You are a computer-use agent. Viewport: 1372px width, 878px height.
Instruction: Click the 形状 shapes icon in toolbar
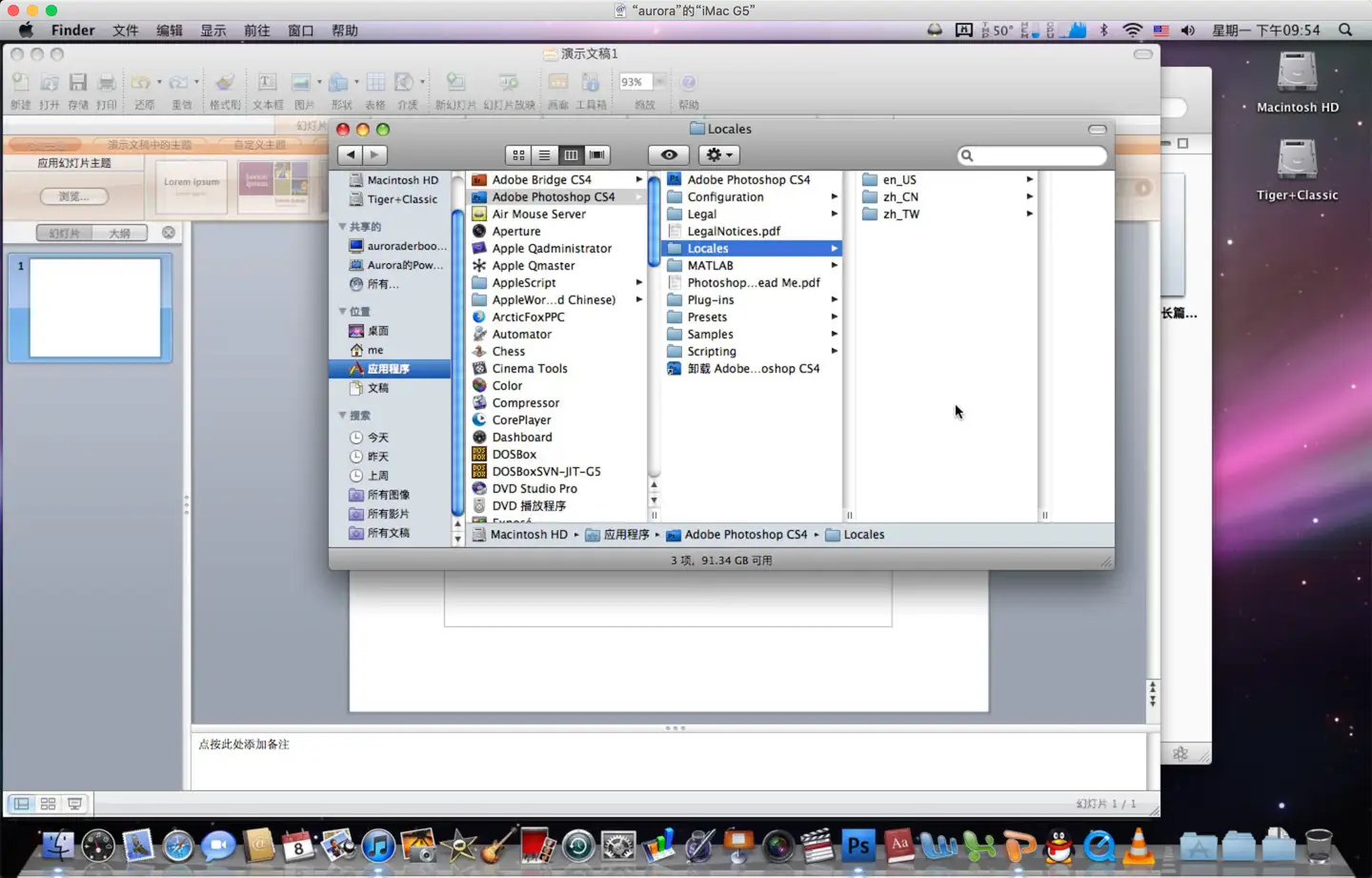click(x=338, y=83)
